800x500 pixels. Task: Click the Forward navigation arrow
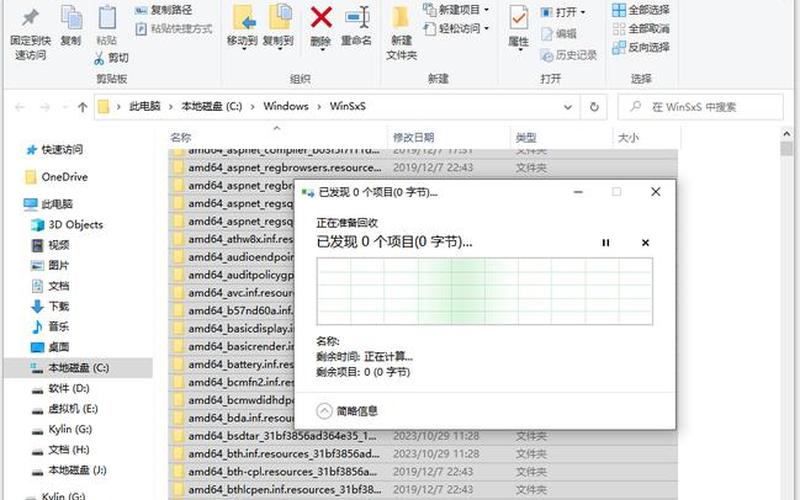click(45, 107)
